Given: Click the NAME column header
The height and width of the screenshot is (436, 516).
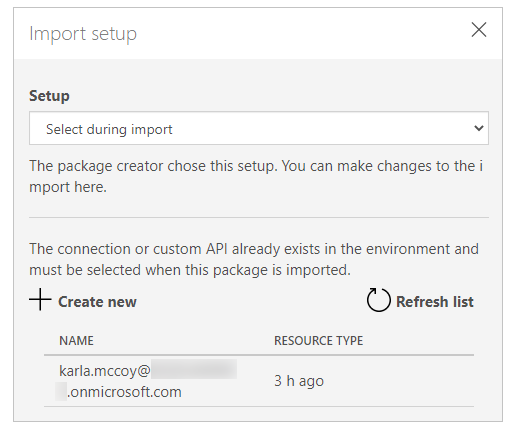Looking at the screenshot, I should tap(76, 341).
